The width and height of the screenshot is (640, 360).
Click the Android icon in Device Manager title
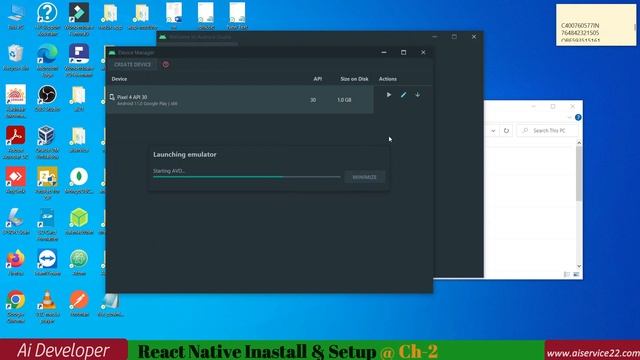[112, 52]
